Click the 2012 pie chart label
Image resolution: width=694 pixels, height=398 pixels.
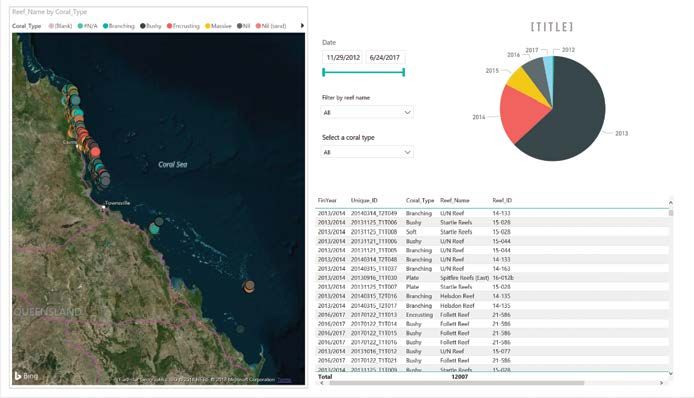[x=568, y=50]
